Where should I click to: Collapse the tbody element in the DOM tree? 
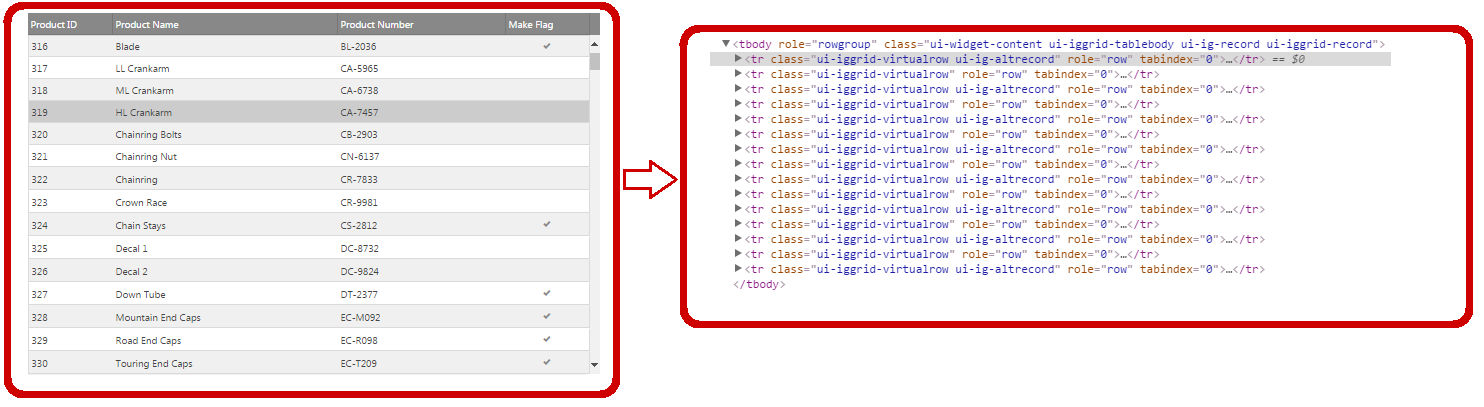[726, 44]
